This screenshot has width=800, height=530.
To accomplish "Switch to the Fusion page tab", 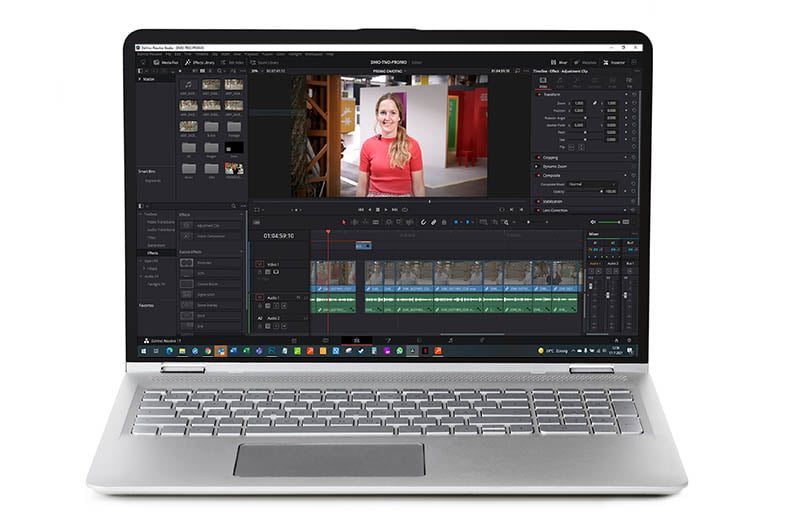I will [x=388, y=340].
